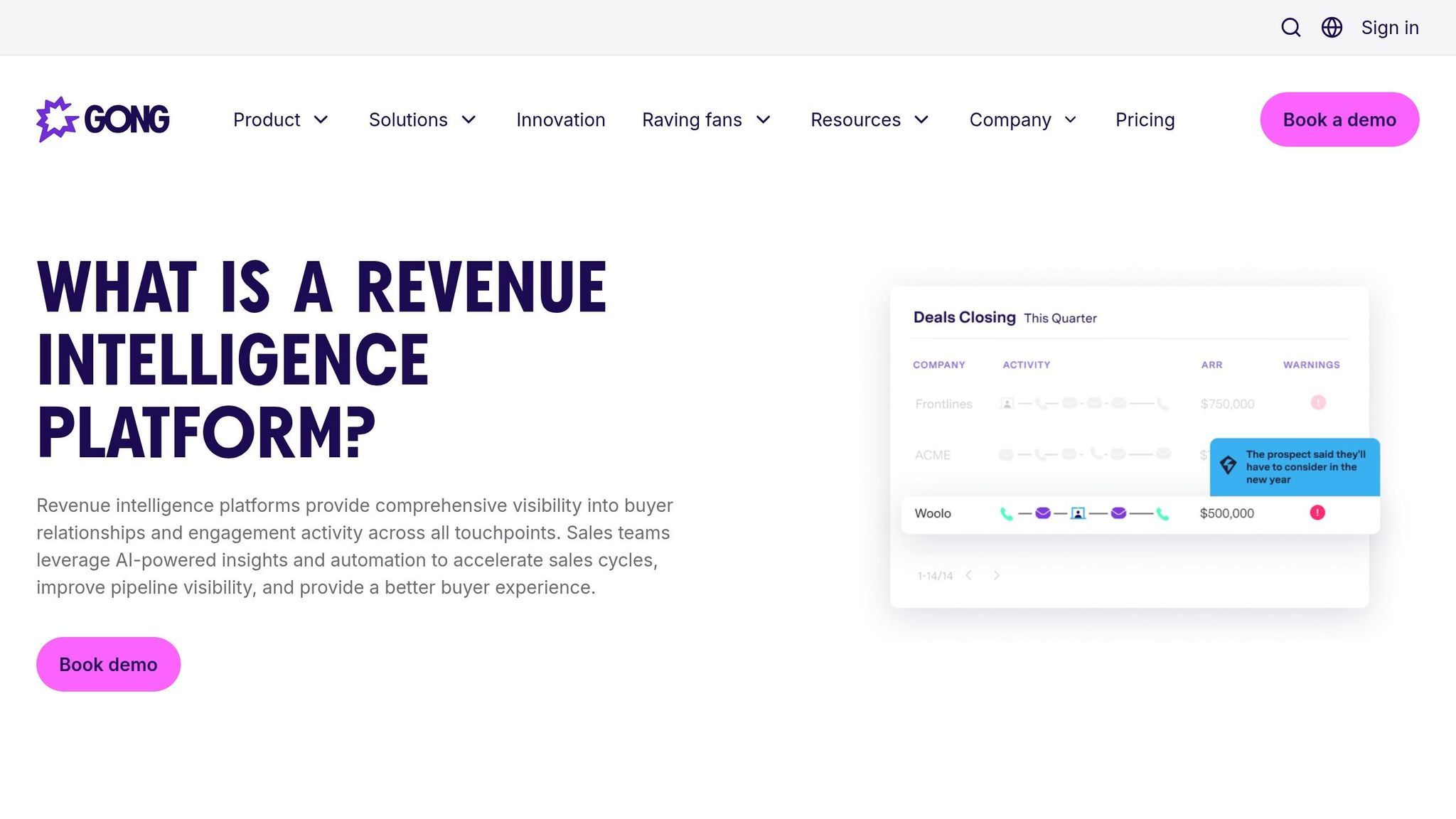1456x819 pixels.
Task: Go to previous page arrow in deals table
Action: click(968, 575)
